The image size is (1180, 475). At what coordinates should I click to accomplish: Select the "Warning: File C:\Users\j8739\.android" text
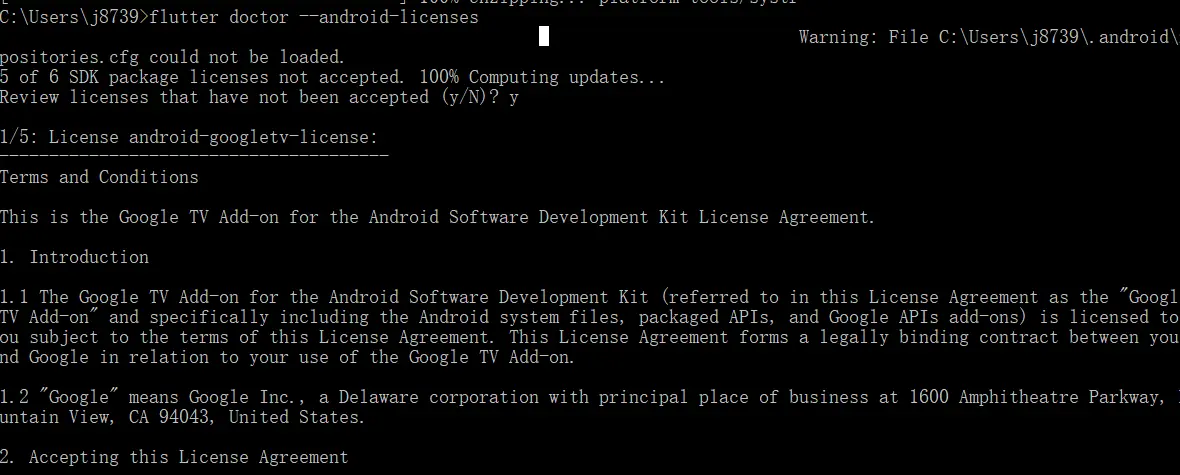click(989, 37)
